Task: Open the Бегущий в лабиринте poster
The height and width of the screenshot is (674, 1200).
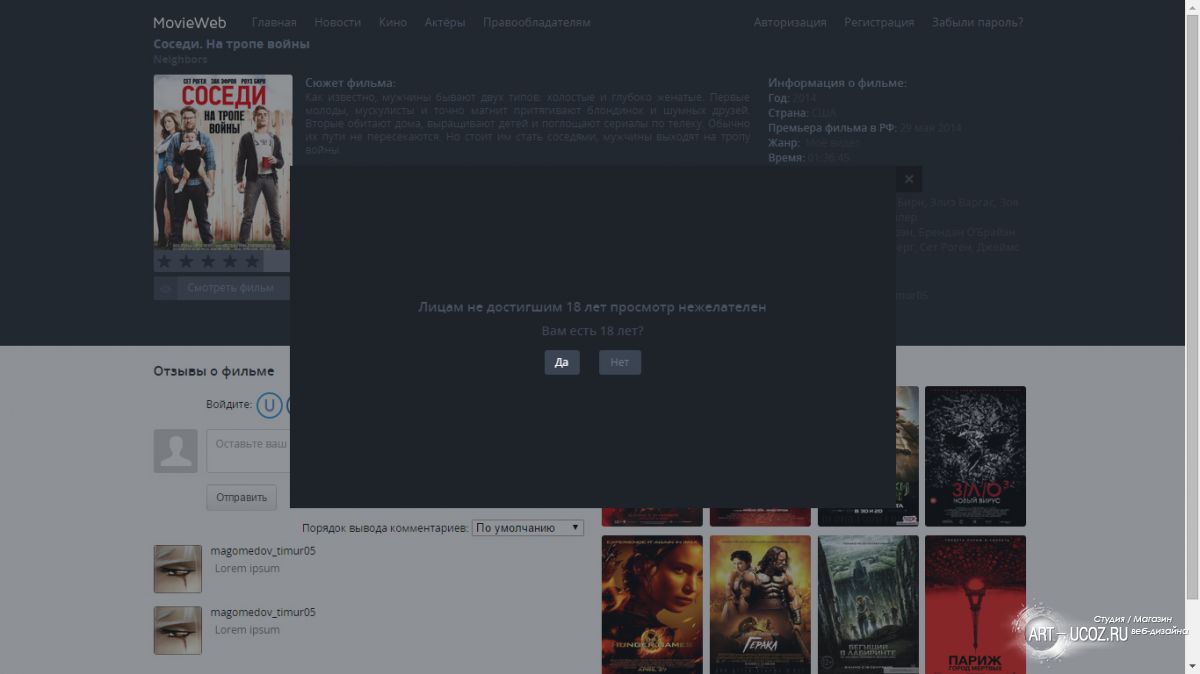Action: click(868, 605)
